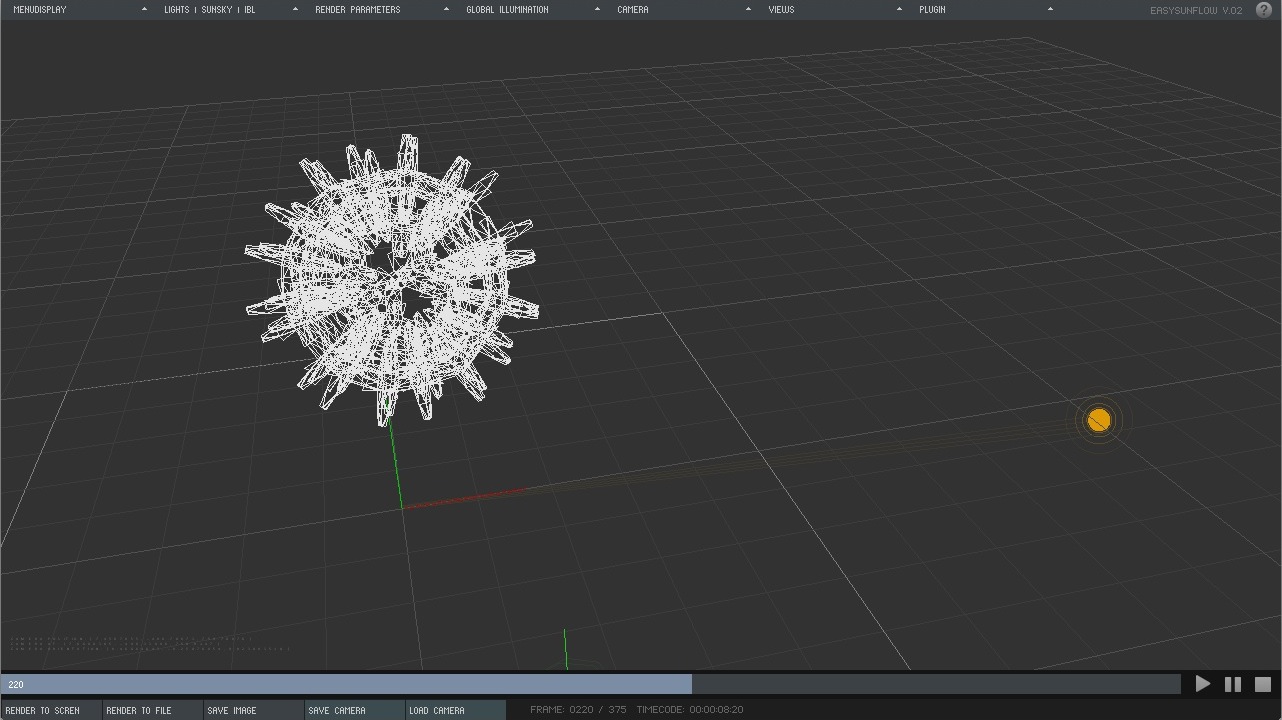Viewport: 1282px width, 720px height.
Task: Expand RENDER PARAMETERS dropdown arrow
Action: (x=446, y=9)
